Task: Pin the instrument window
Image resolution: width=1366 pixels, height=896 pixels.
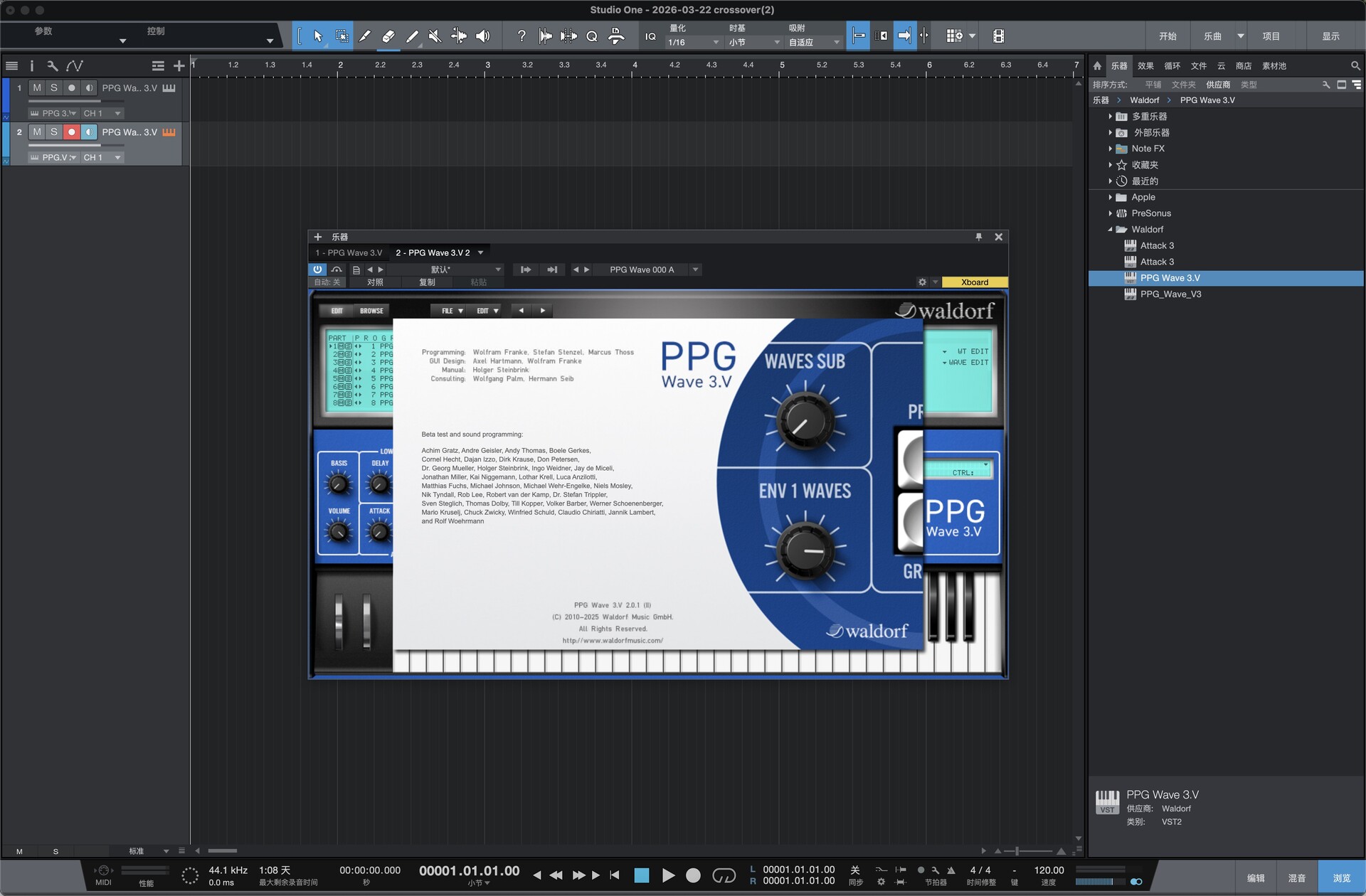Action: 978,237
